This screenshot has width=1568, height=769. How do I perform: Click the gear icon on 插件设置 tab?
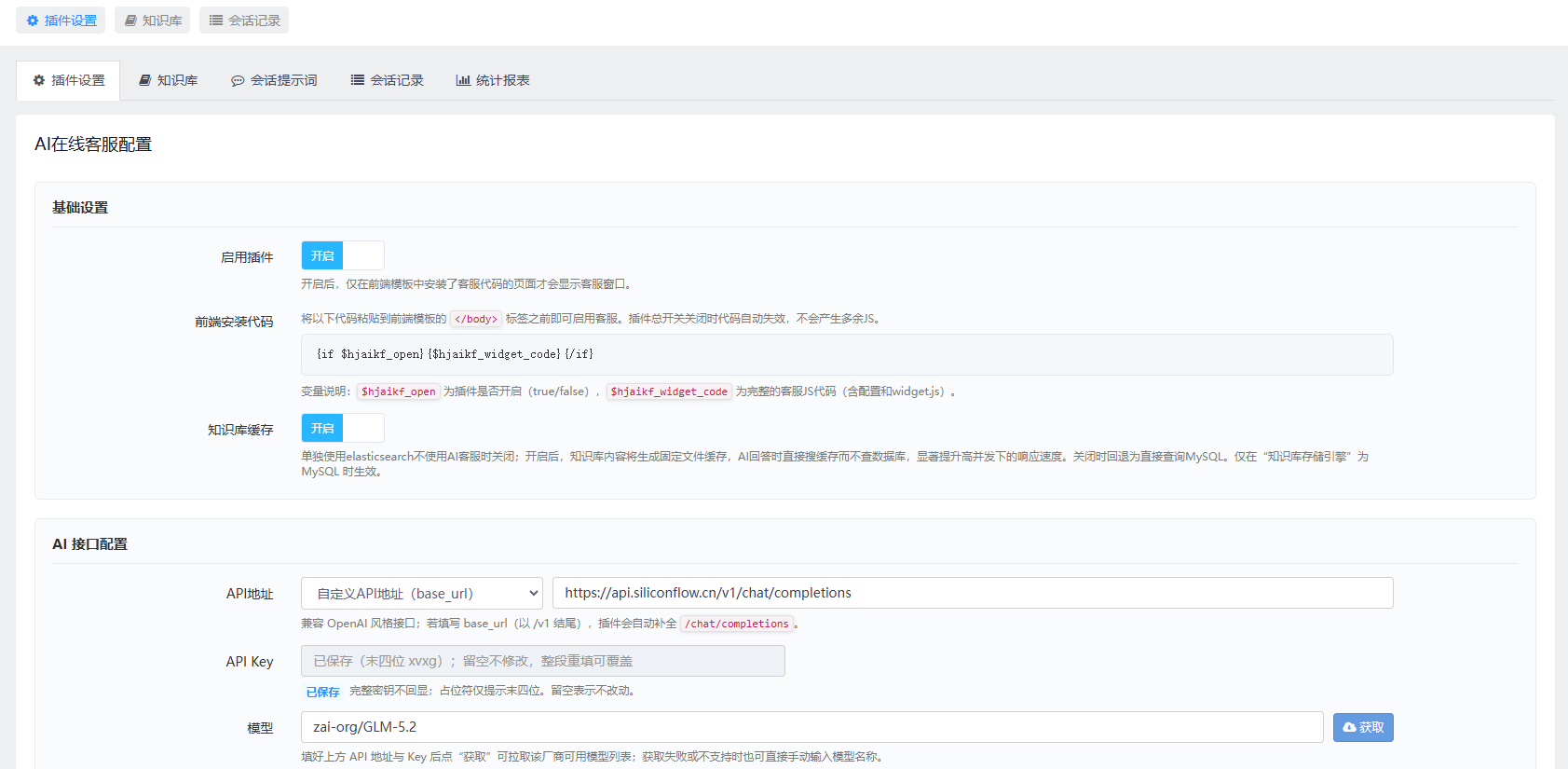(39, 80)
